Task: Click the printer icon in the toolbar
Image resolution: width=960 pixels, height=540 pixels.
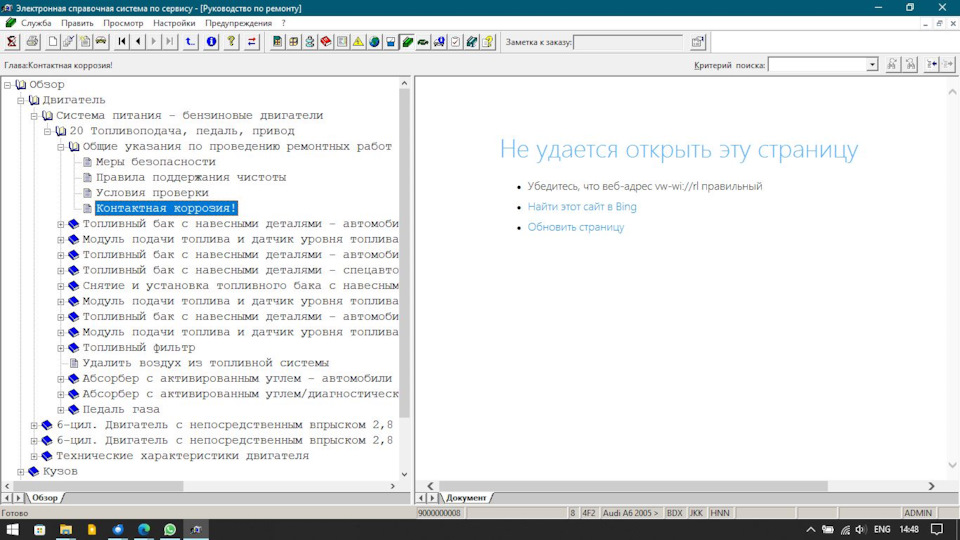Action: click(33, 41)
